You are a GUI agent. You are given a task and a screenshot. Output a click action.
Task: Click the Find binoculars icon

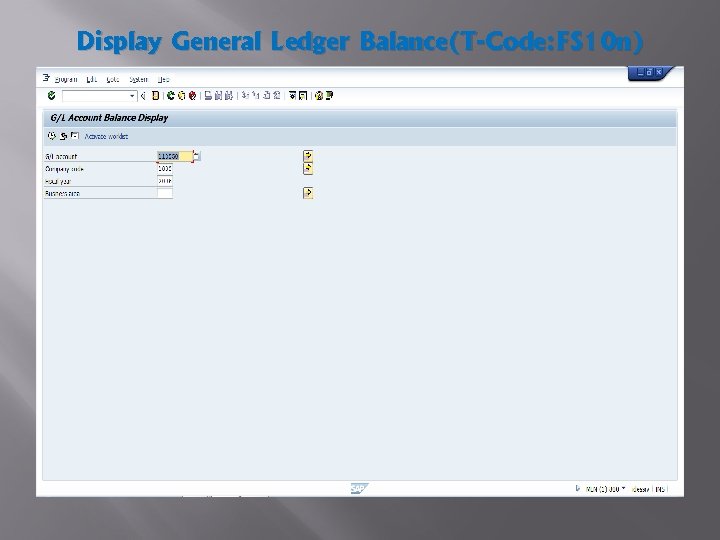[x=218, y=96]
